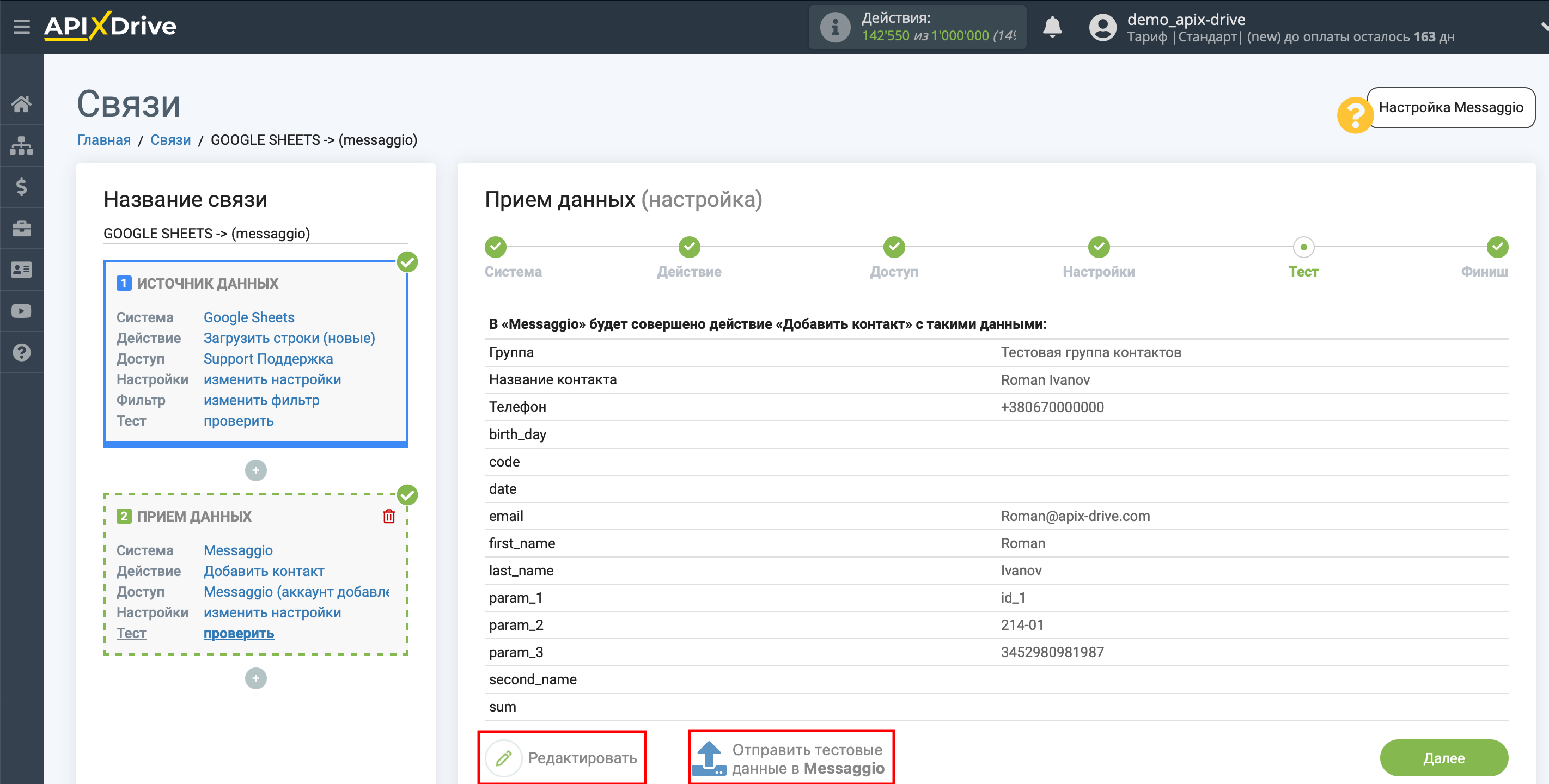Screen dimensions: 1549x784
Task: Click 3452980981987 param_3 value
Action: point(1052,652)
